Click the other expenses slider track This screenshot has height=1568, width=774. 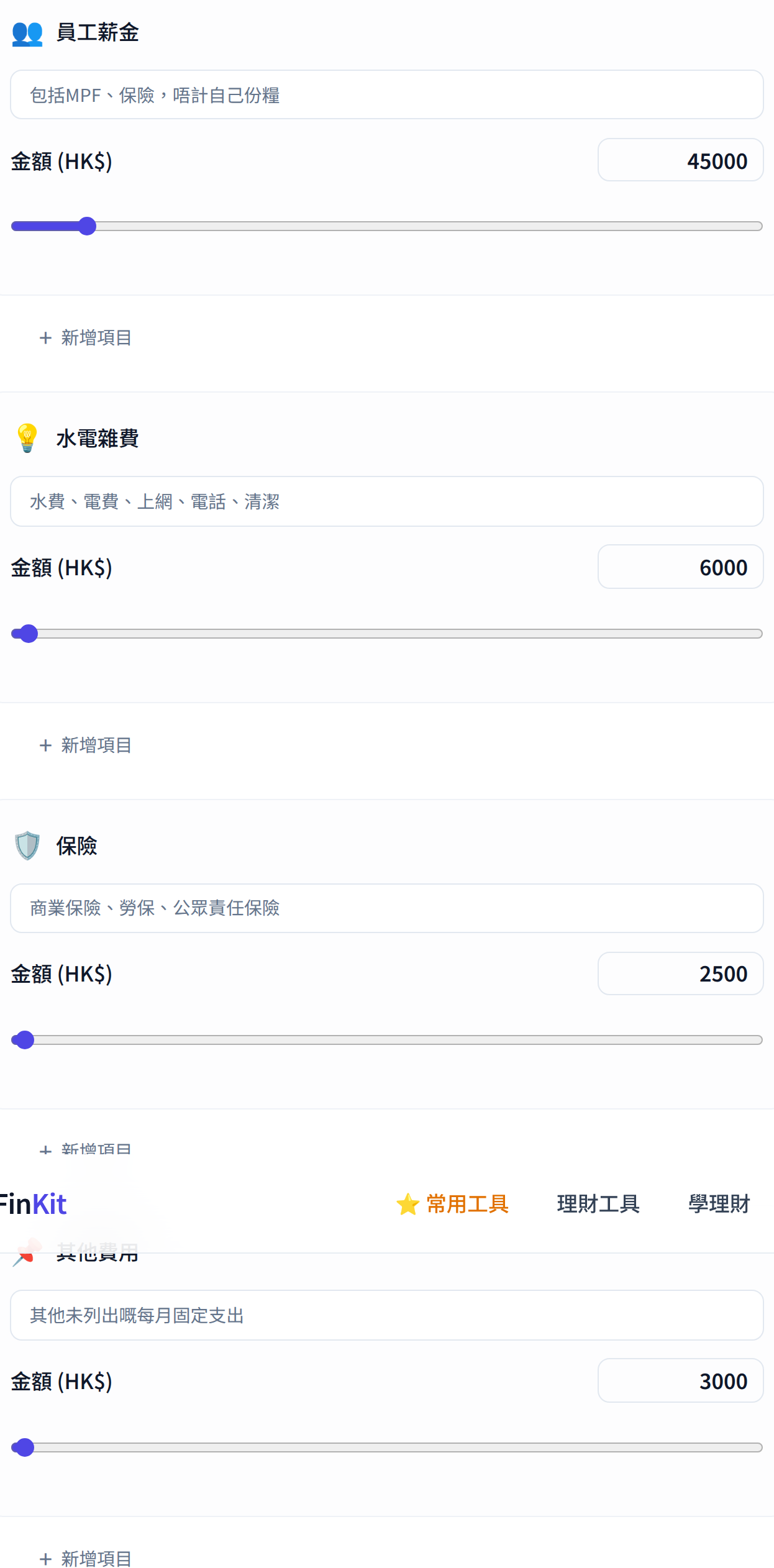coord(387,1447)
